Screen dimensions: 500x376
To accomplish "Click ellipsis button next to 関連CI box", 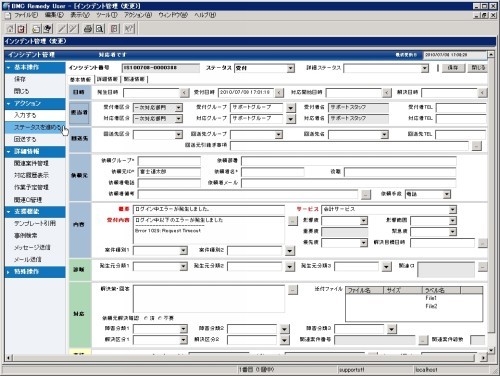I will [x=482, y=267].
